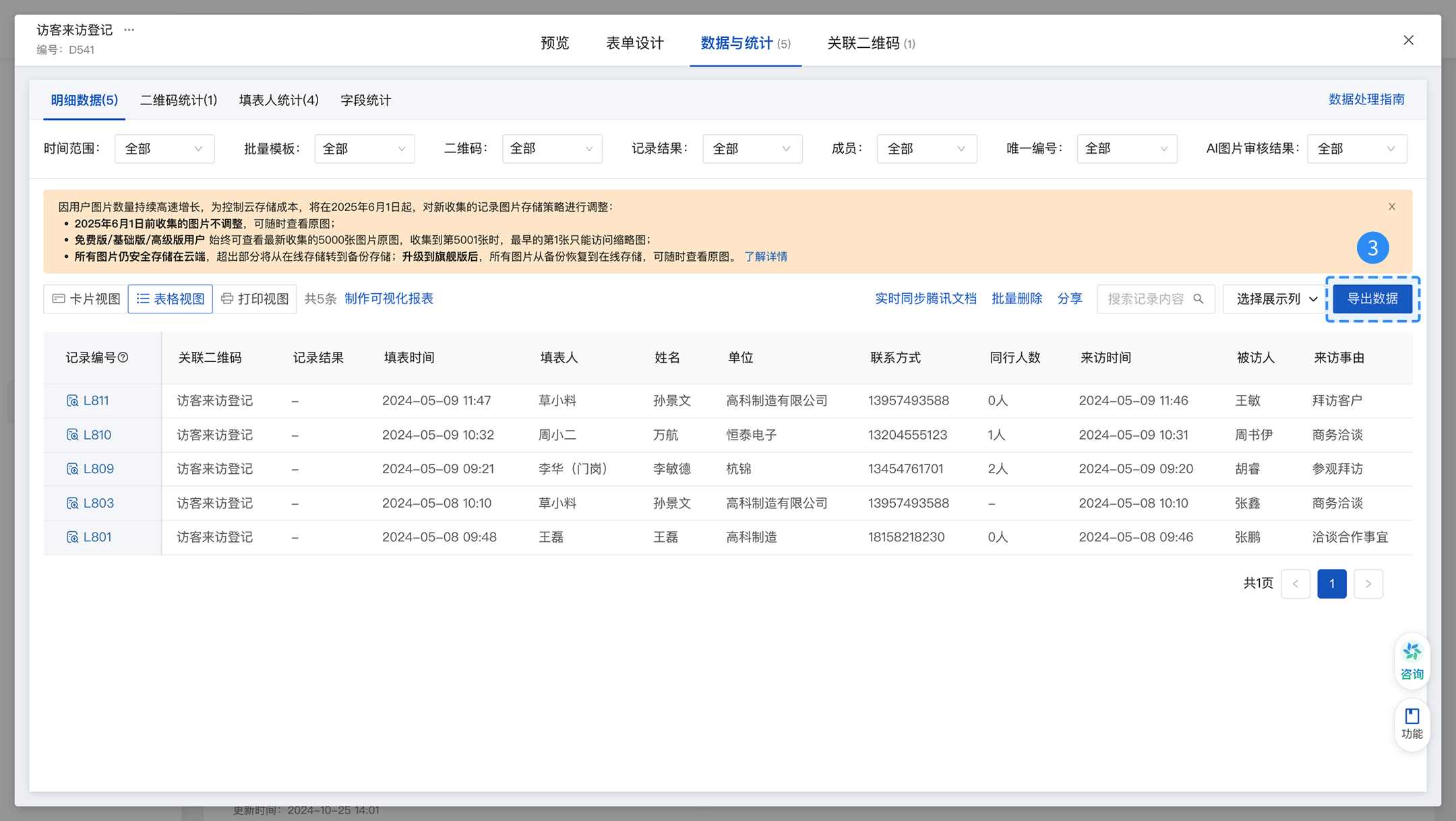
Task: Click the 编号：D541 form number text
Action: pyautogui.click(x=65, y=50)
